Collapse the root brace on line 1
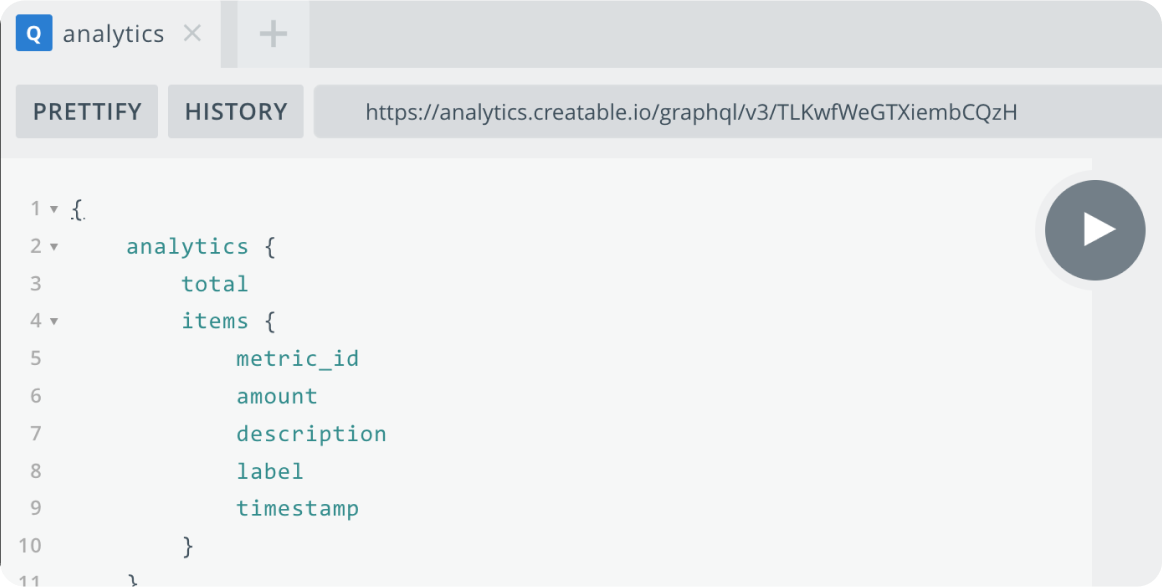 pyautogui.click(x=53, y=210)
